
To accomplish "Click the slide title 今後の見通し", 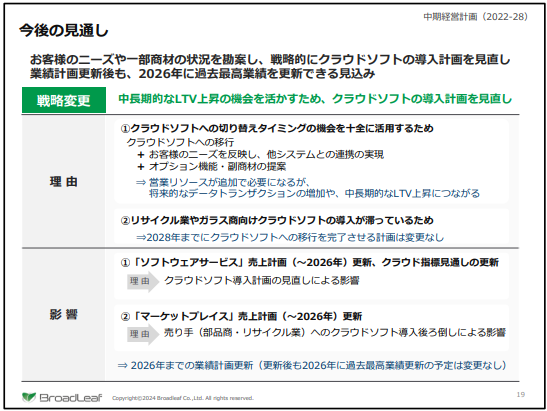I will click(64, 31).
